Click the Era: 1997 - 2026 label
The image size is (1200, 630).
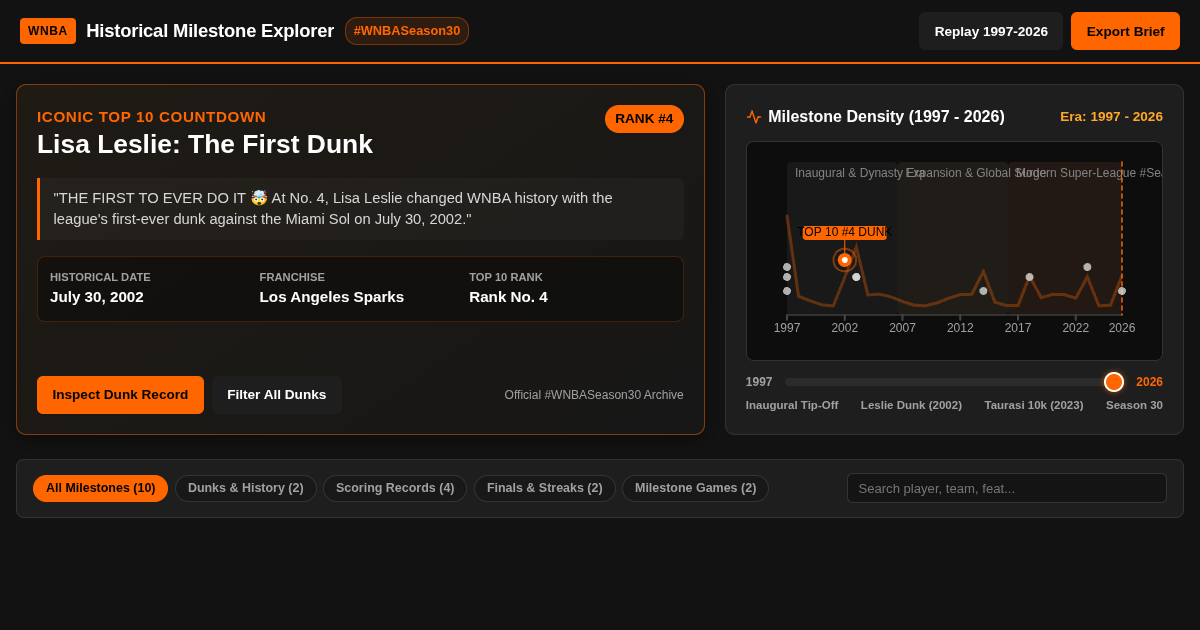click(x=1111, y=117)
